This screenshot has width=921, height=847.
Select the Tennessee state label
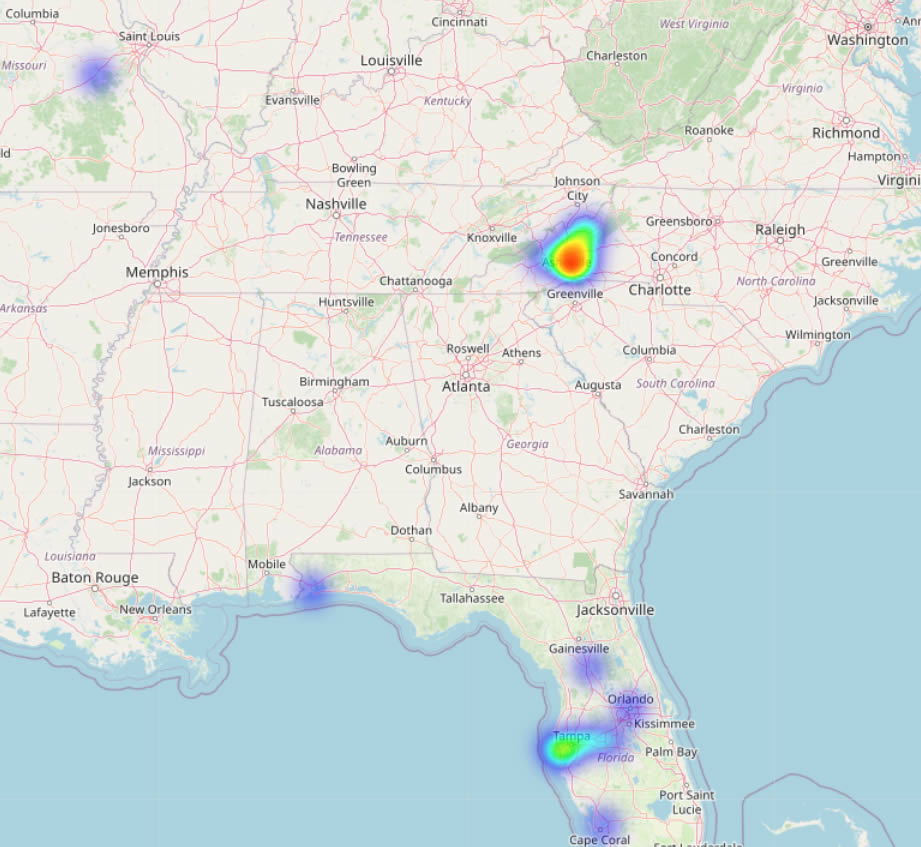click(x=360, y=237)
